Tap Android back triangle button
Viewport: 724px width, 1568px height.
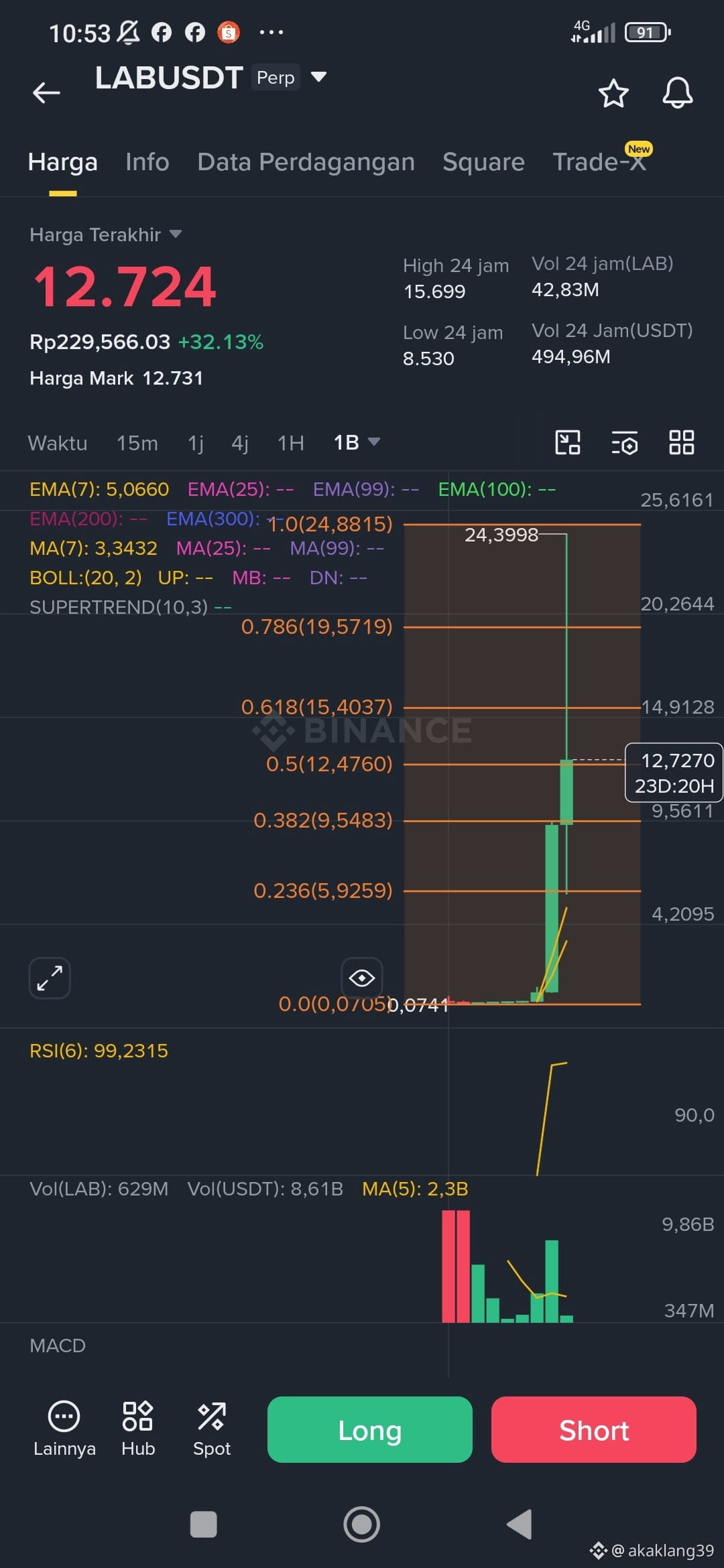coord(520,1524)
